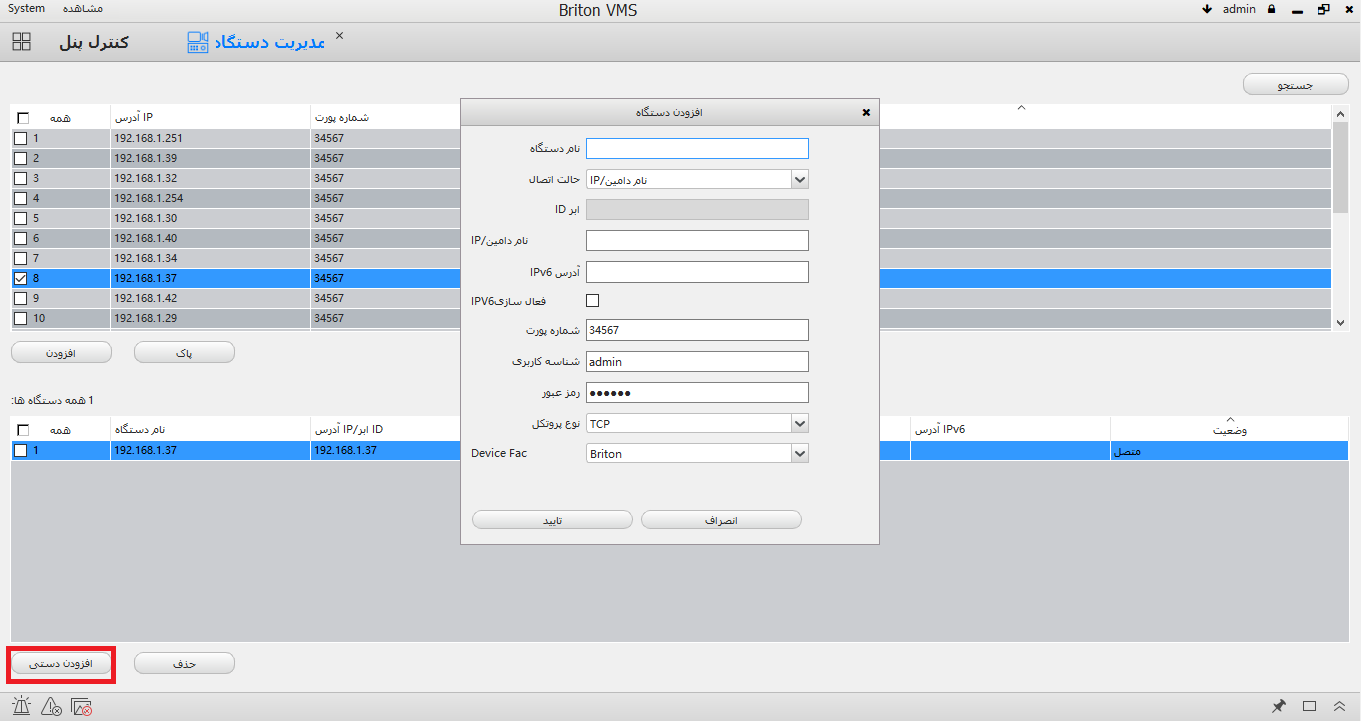Click the شماره پورت field with 34567

click(x=697, y=330)
